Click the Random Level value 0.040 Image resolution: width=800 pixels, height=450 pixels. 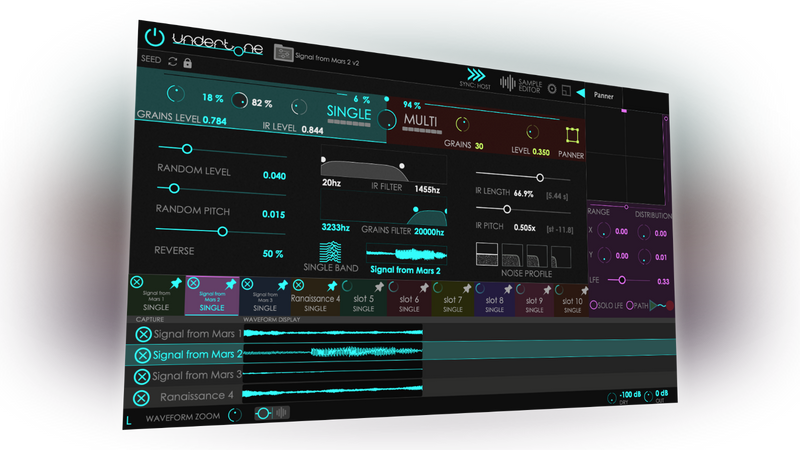[274, 176]
